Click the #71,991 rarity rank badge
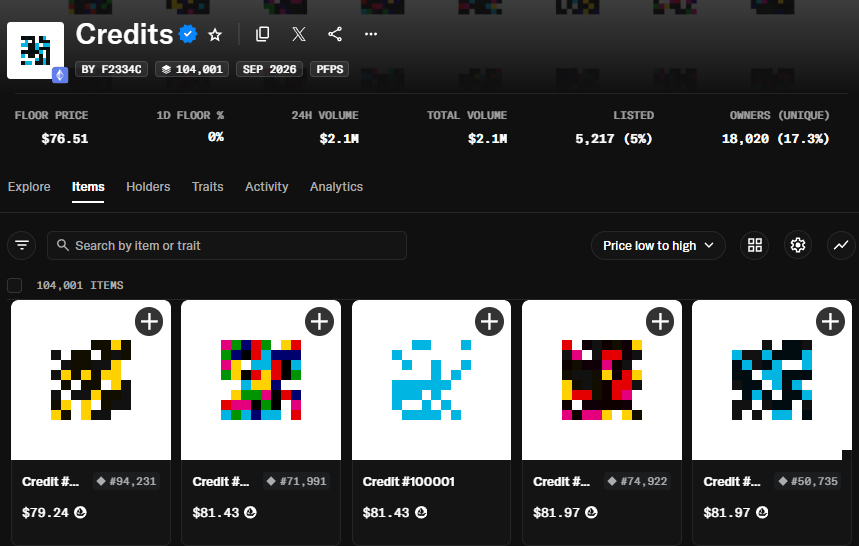859x546 pixels. [297, 481]
